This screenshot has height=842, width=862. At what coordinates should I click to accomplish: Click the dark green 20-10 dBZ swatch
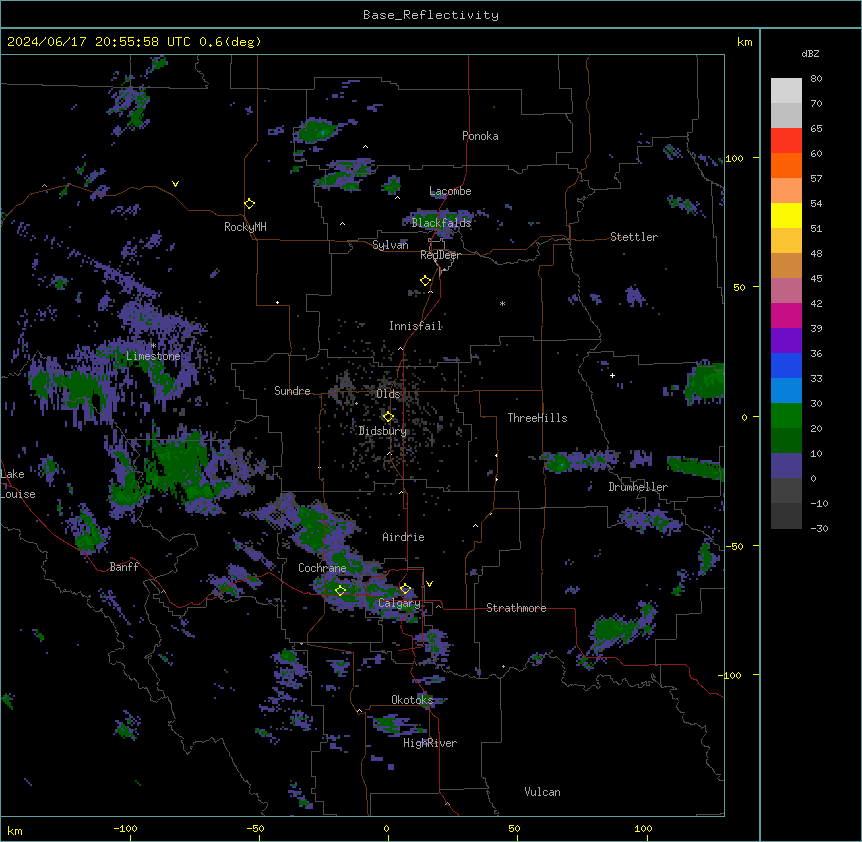786,440
